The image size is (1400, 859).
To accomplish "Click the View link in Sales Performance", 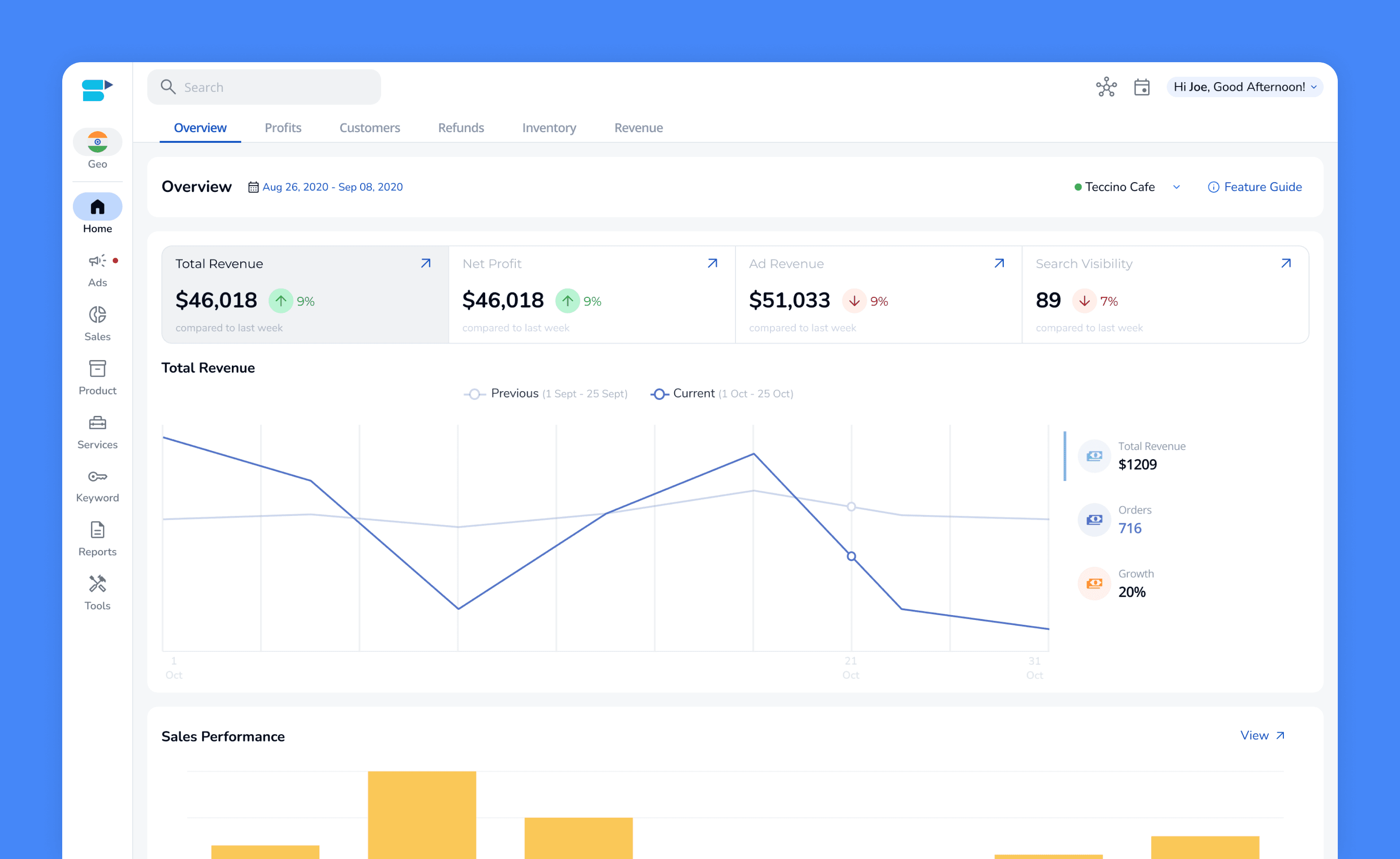I will (x=1261, y=735).
